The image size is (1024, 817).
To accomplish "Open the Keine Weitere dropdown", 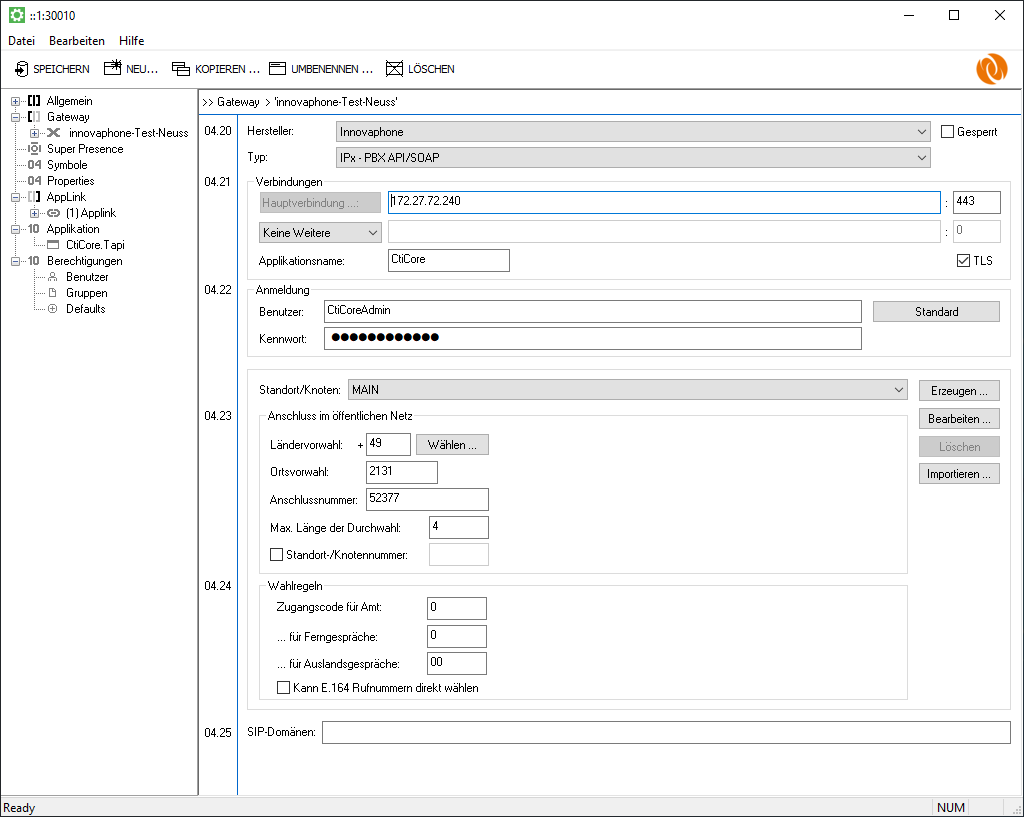I will click(319, 232).
